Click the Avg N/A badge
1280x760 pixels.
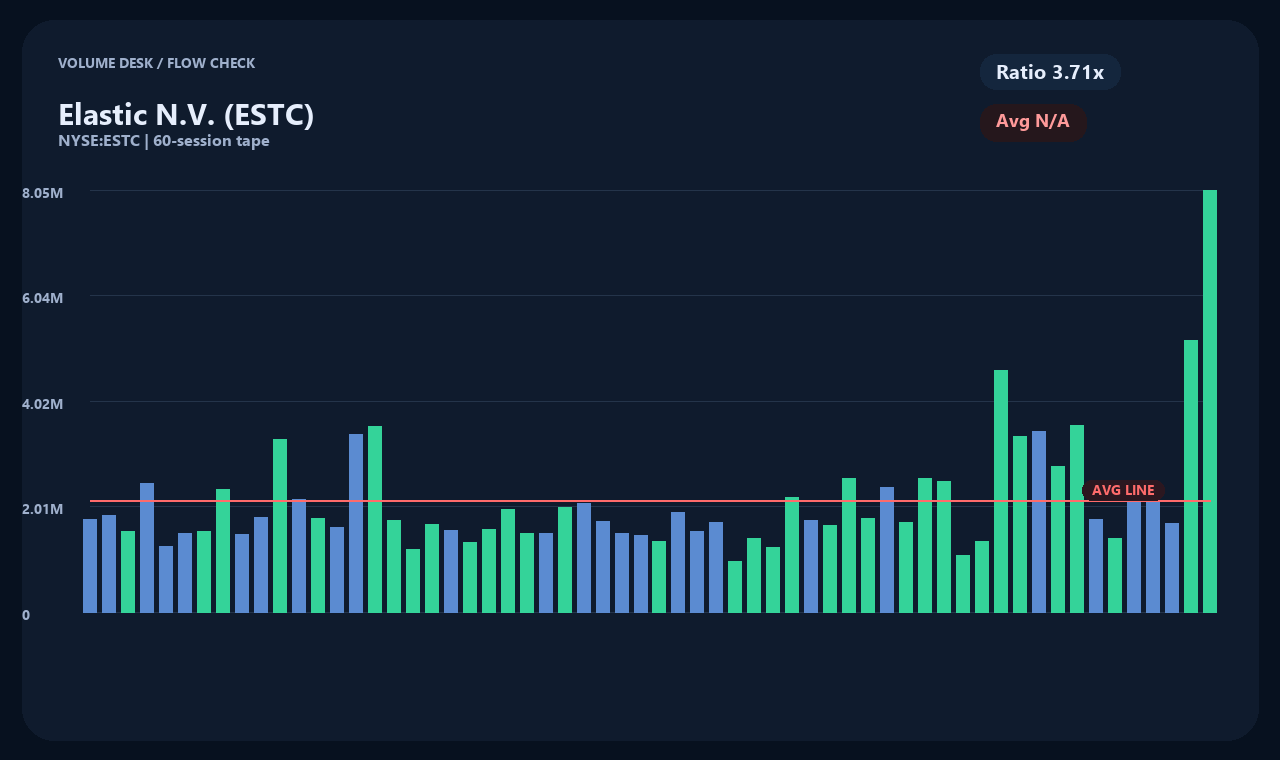(x=1033, y=122)
